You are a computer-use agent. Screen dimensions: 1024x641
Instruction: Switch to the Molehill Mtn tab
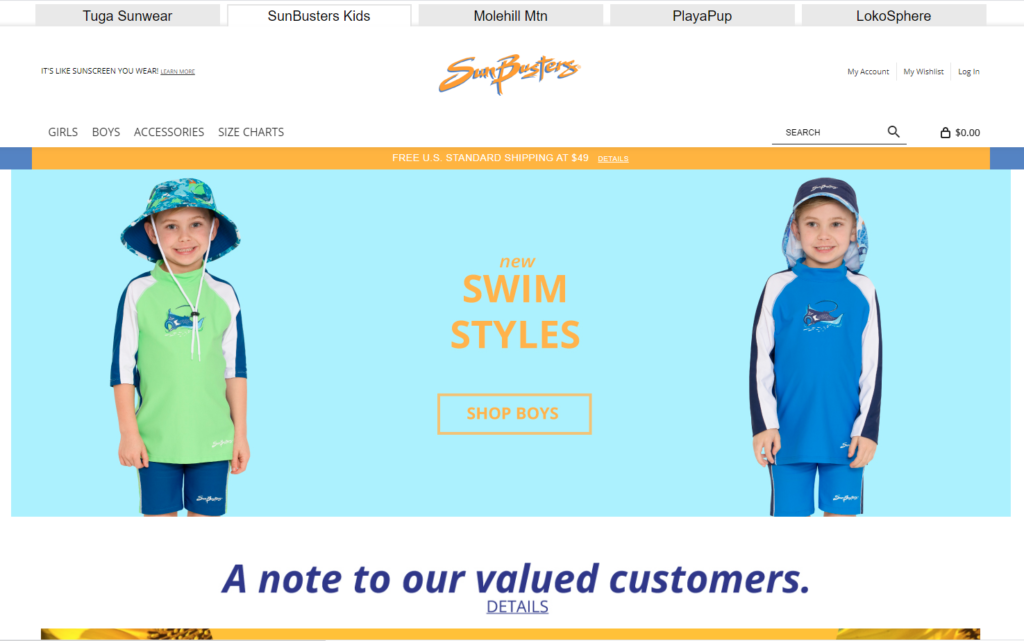coord(511,16)
